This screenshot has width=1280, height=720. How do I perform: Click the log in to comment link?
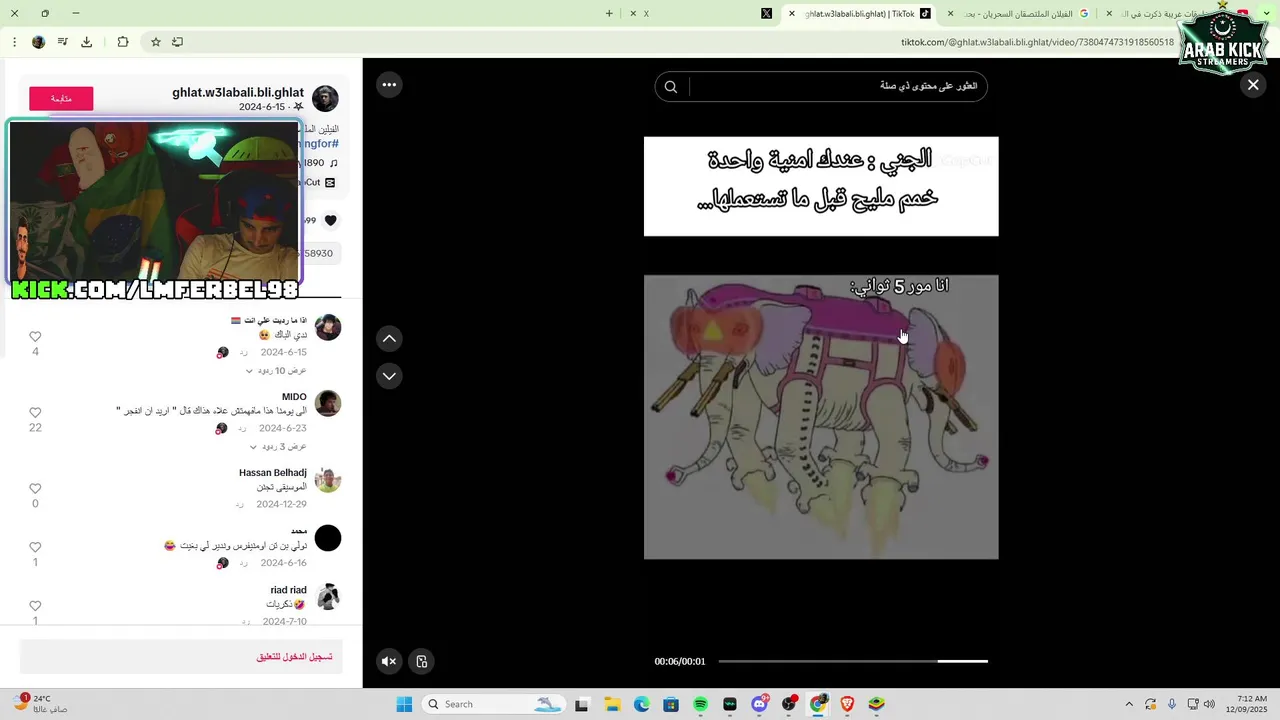295,657
